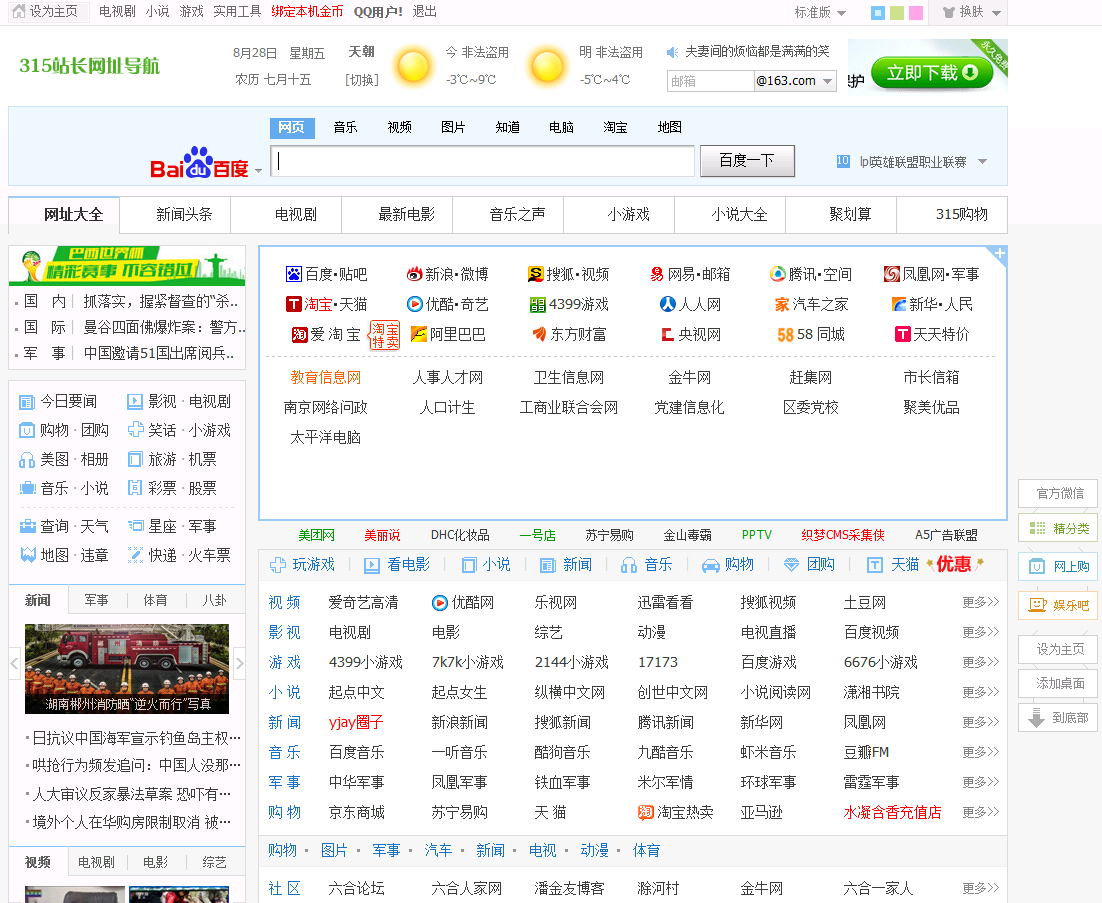1102x903 pixels.
Task: Expand the search engine selector beside the Baidu logo
Action: point(259,171)
